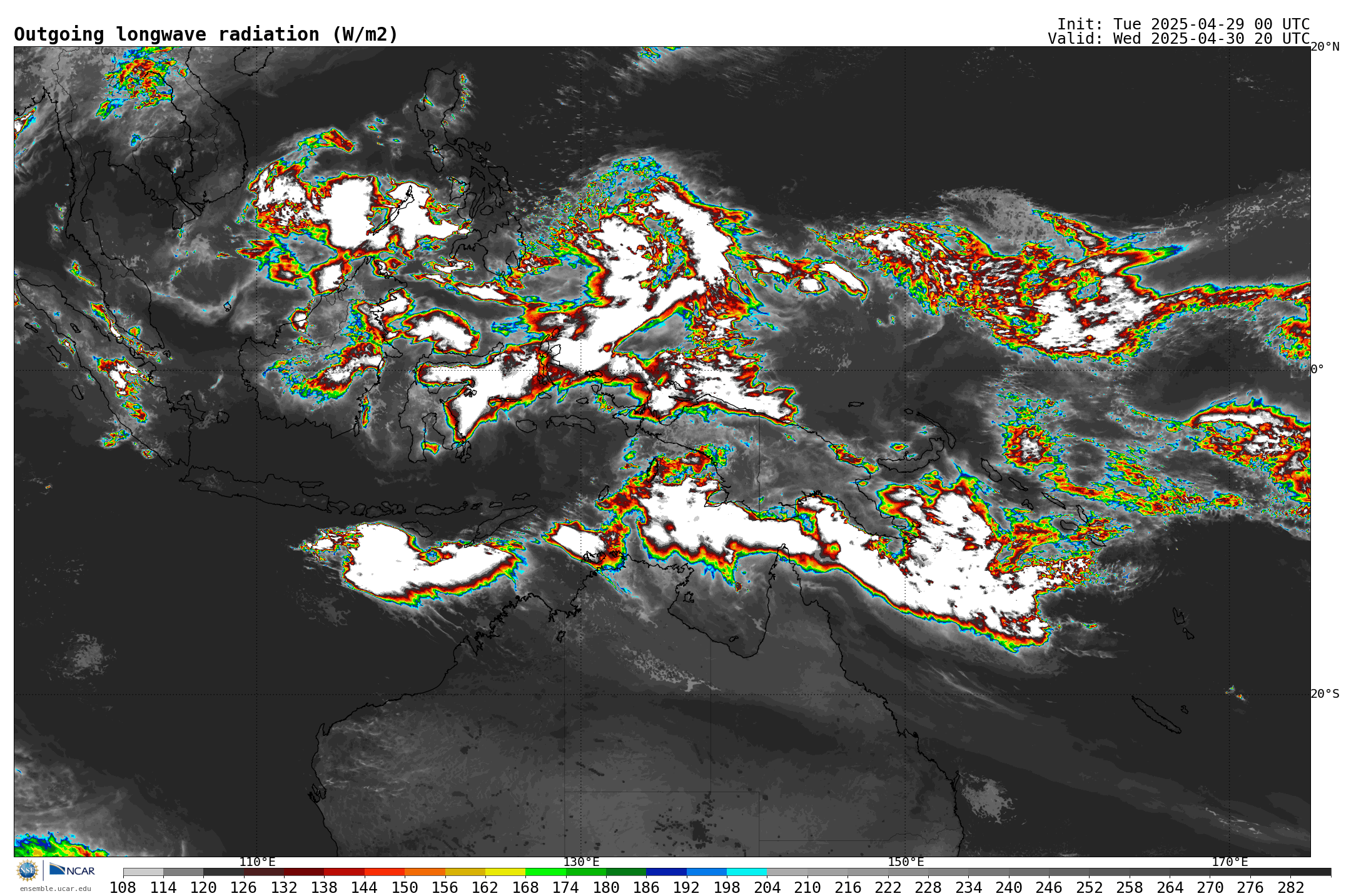
Task: Click the colorbar value 180
Action: tap(606, 888)
